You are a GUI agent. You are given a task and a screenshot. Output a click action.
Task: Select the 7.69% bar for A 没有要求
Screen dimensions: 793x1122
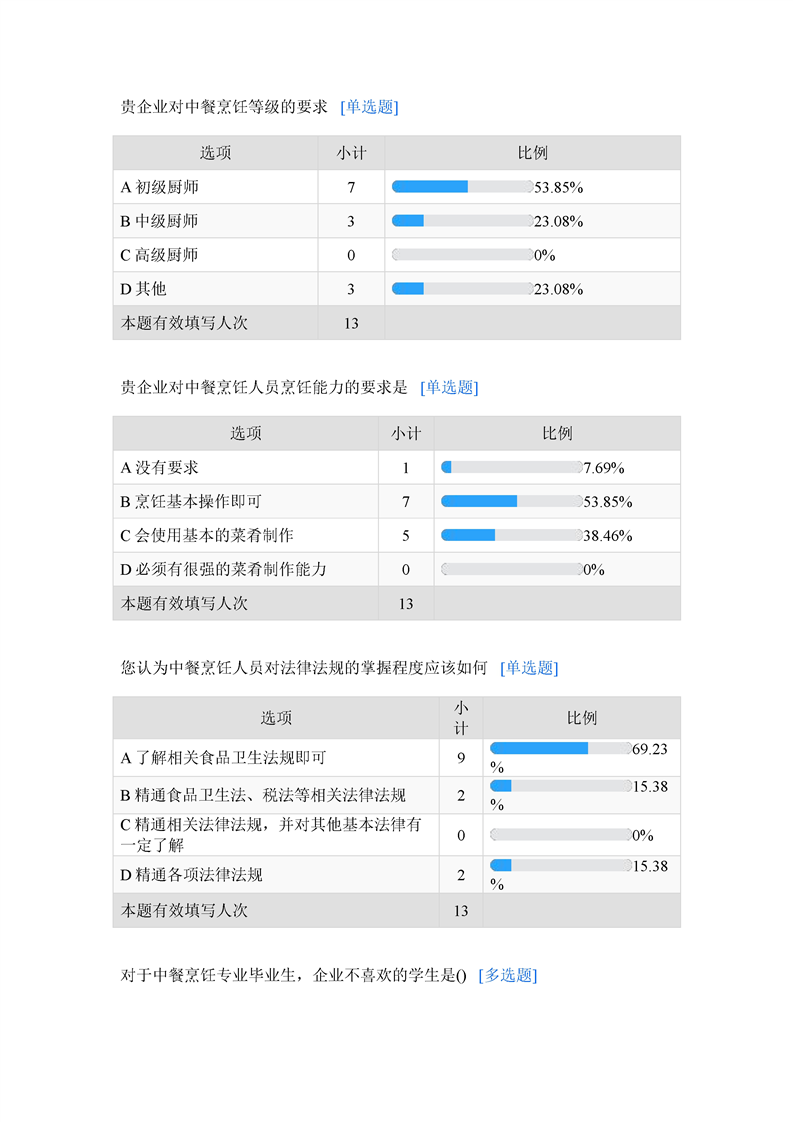[511, 467]
